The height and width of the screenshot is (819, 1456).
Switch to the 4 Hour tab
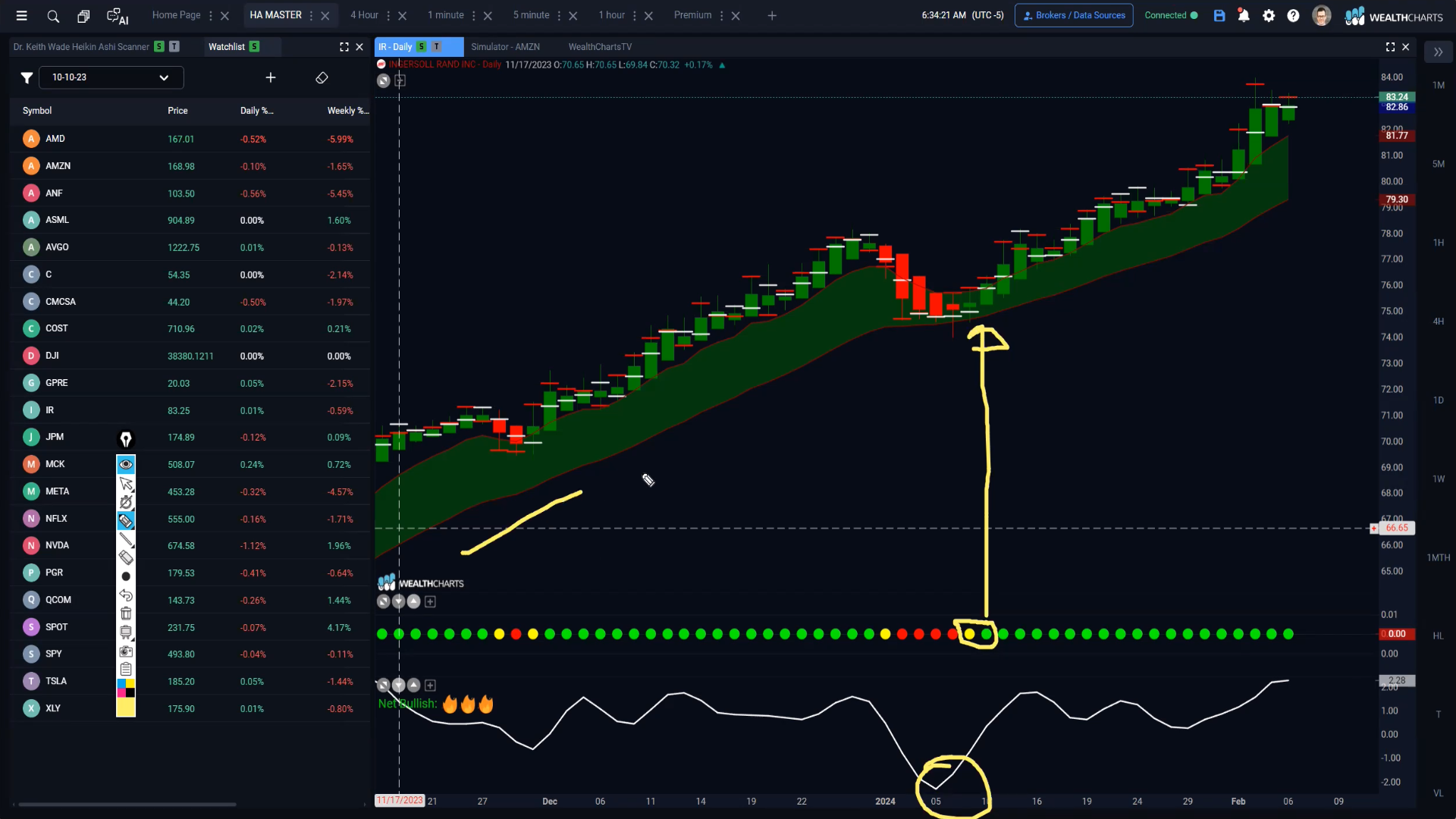tap(364, 15)
